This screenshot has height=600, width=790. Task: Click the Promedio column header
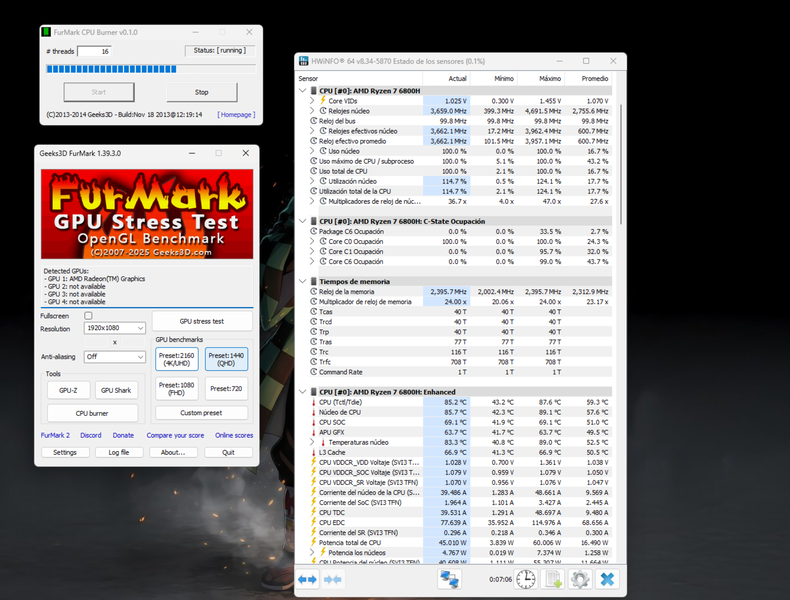coord(594,78)
